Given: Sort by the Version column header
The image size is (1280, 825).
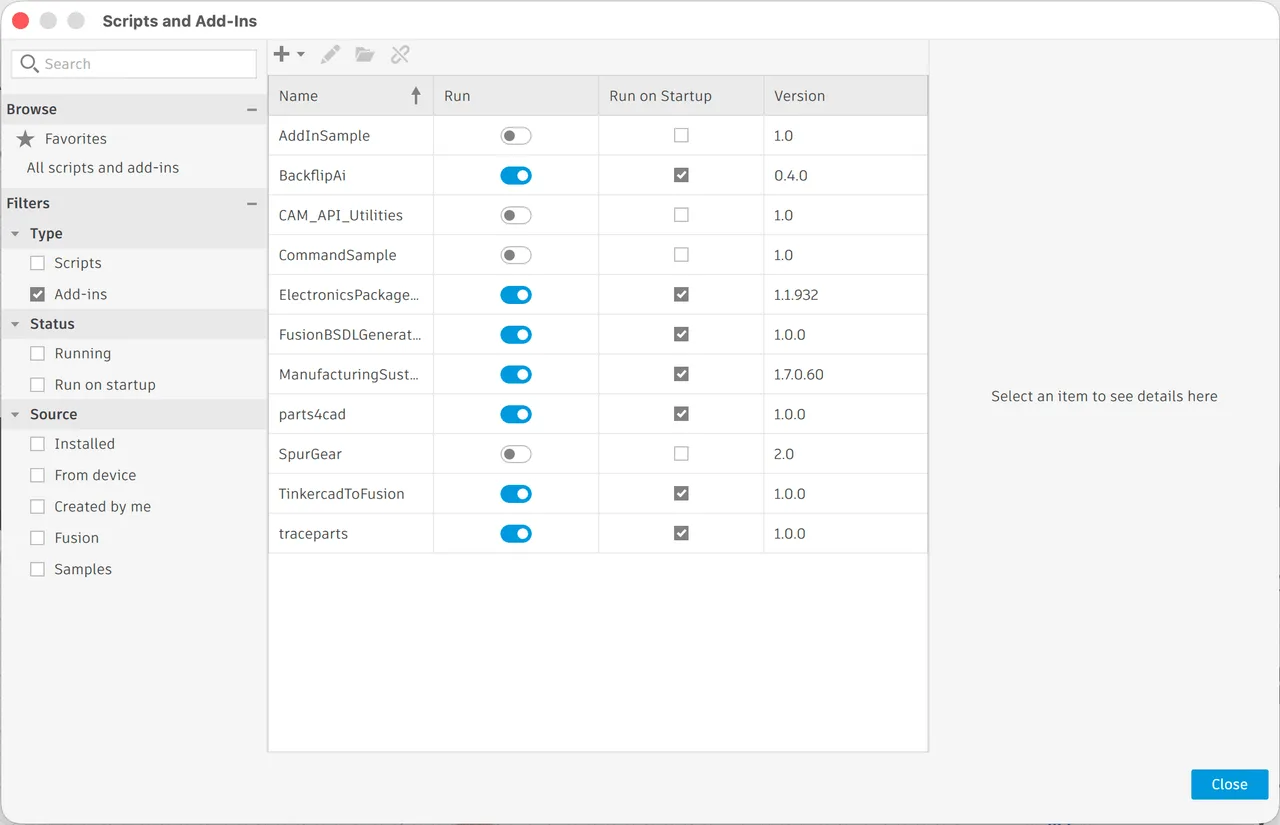Looking at the screenshot, I should point(846,96).
